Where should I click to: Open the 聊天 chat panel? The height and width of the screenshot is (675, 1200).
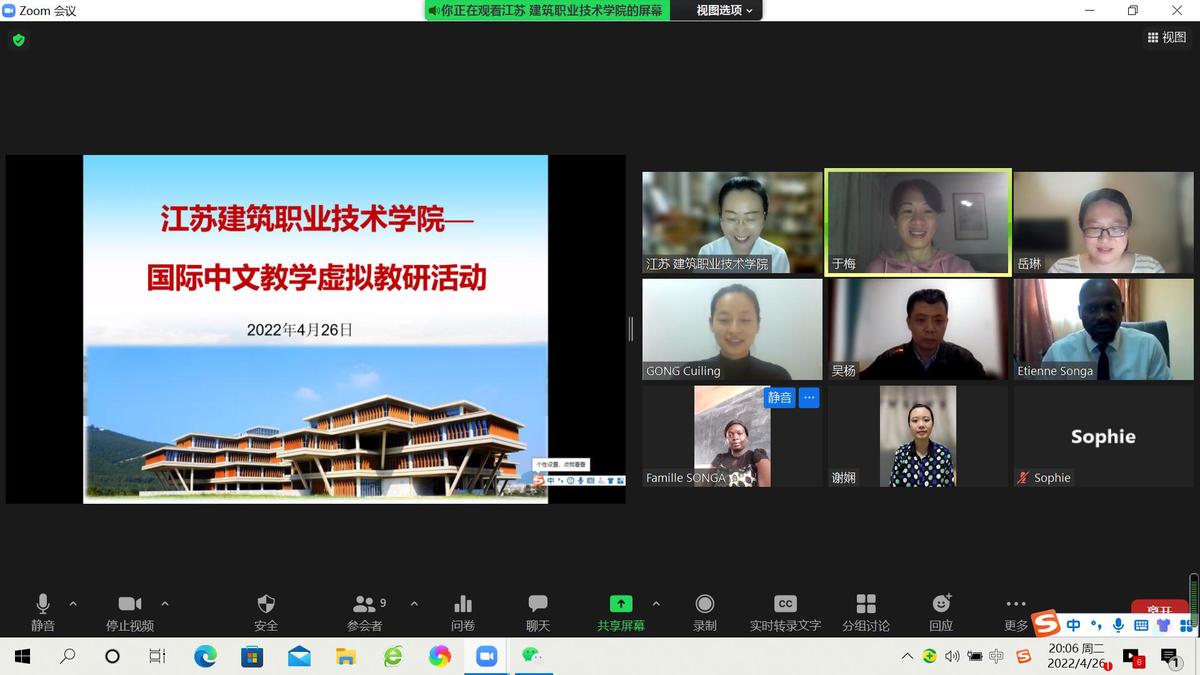538,611
